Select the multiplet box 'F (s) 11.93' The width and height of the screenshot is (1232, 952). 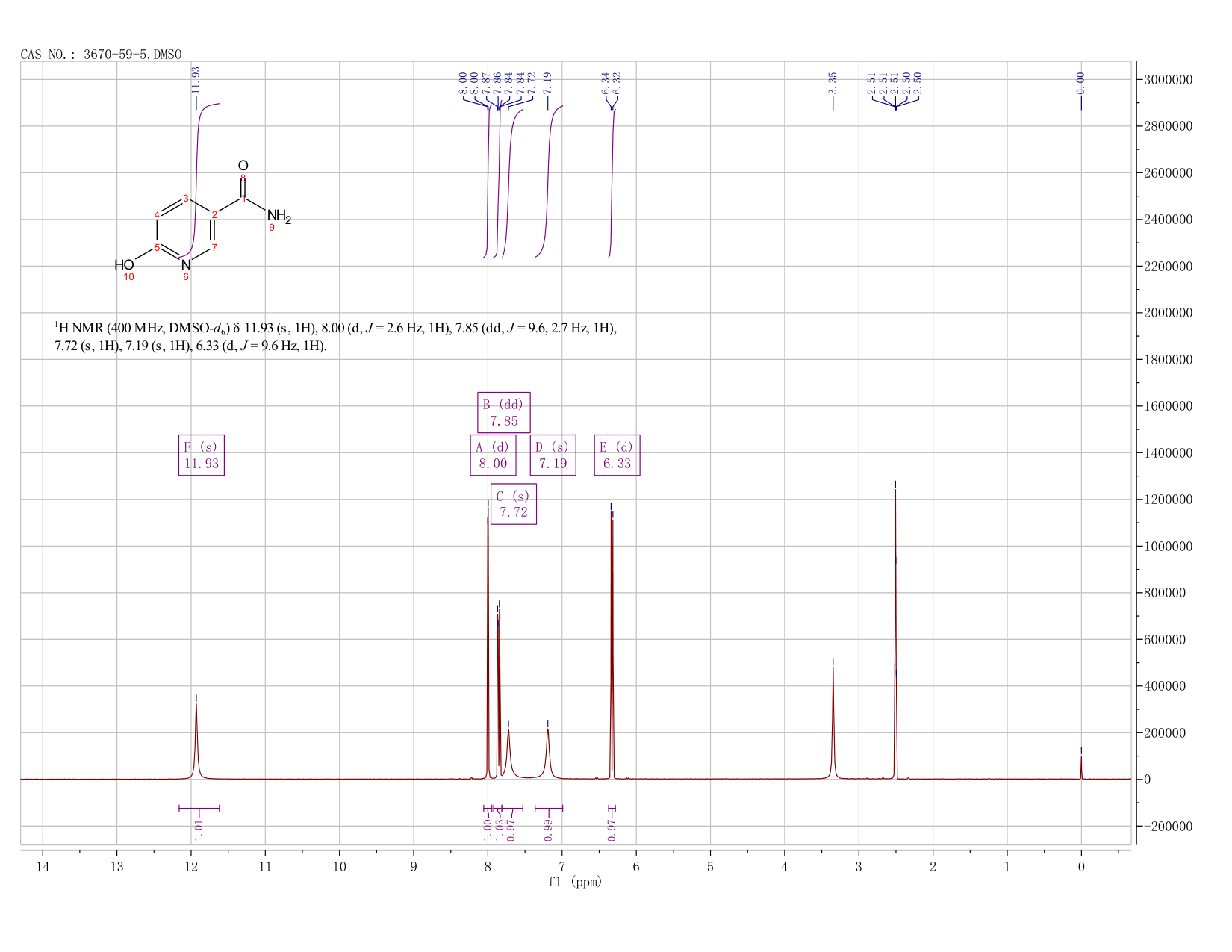[x=202, y=455]
